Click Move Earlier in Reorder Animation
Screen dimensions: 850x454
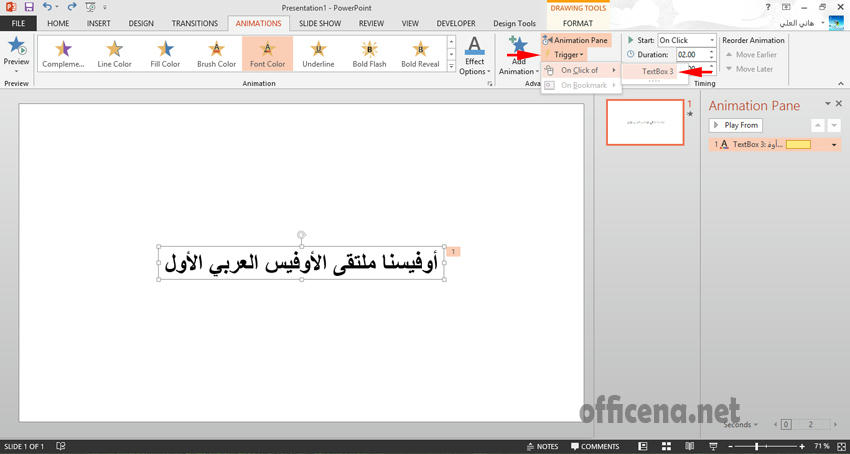(x=751, y=55)
